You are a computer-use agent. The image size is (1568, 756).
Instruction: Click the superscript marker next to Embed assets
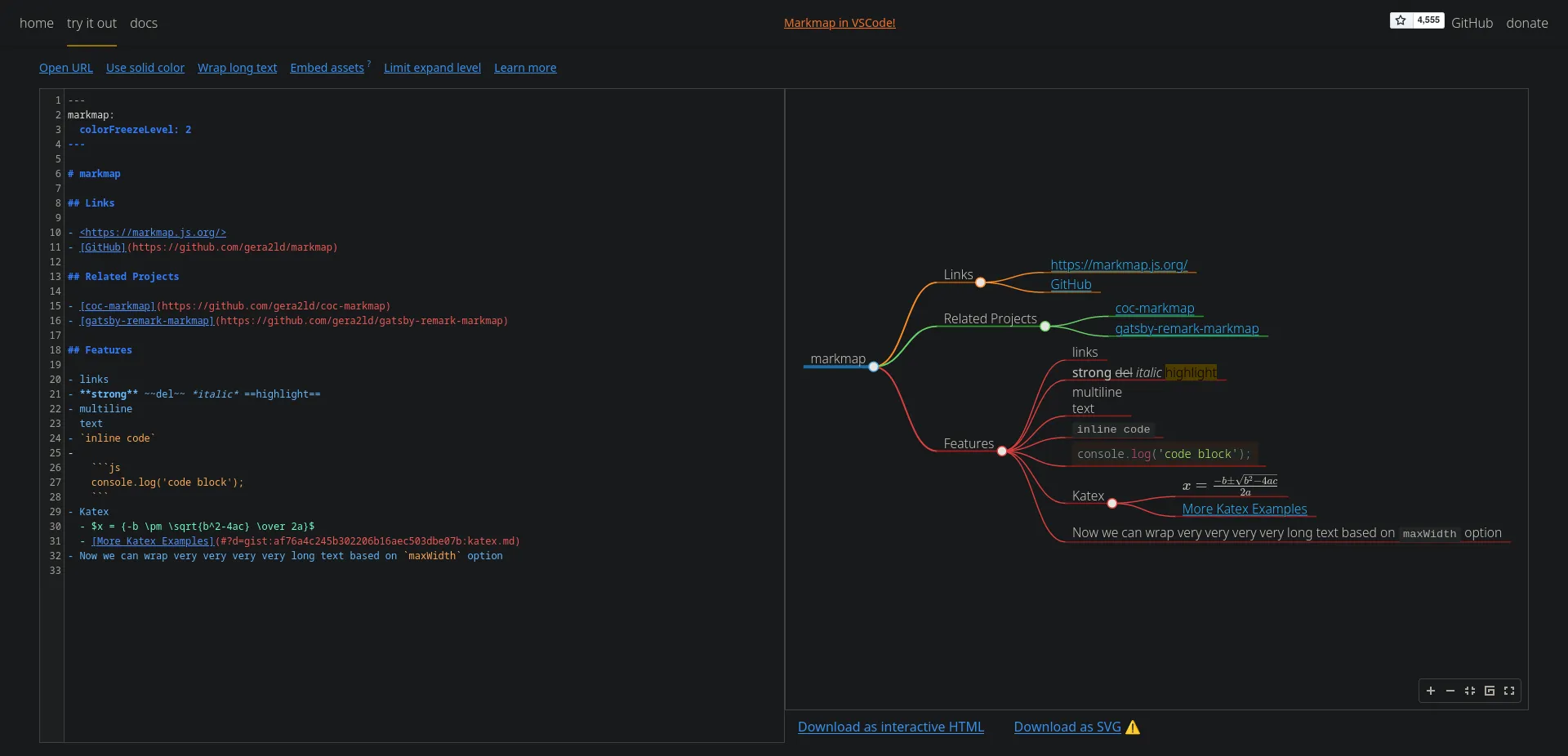tap(368, 62)
